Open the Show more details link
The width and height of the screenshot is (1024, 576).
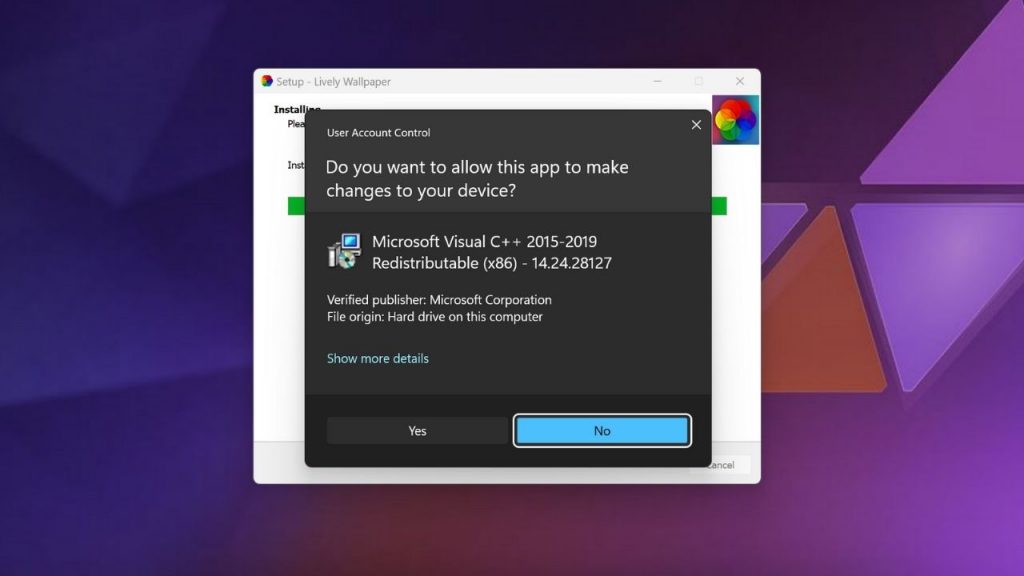(377, 359)
